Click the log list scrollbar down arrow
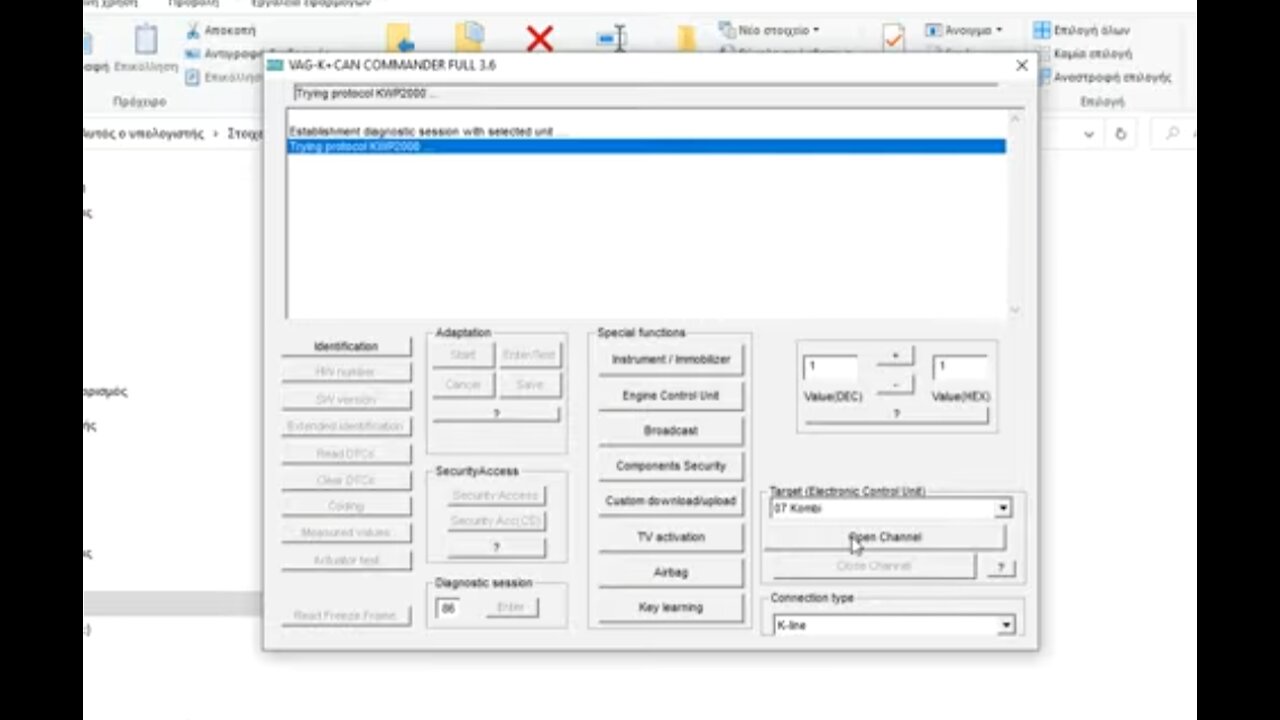This screenshot has height=720, width=1280. point(1014,310)
